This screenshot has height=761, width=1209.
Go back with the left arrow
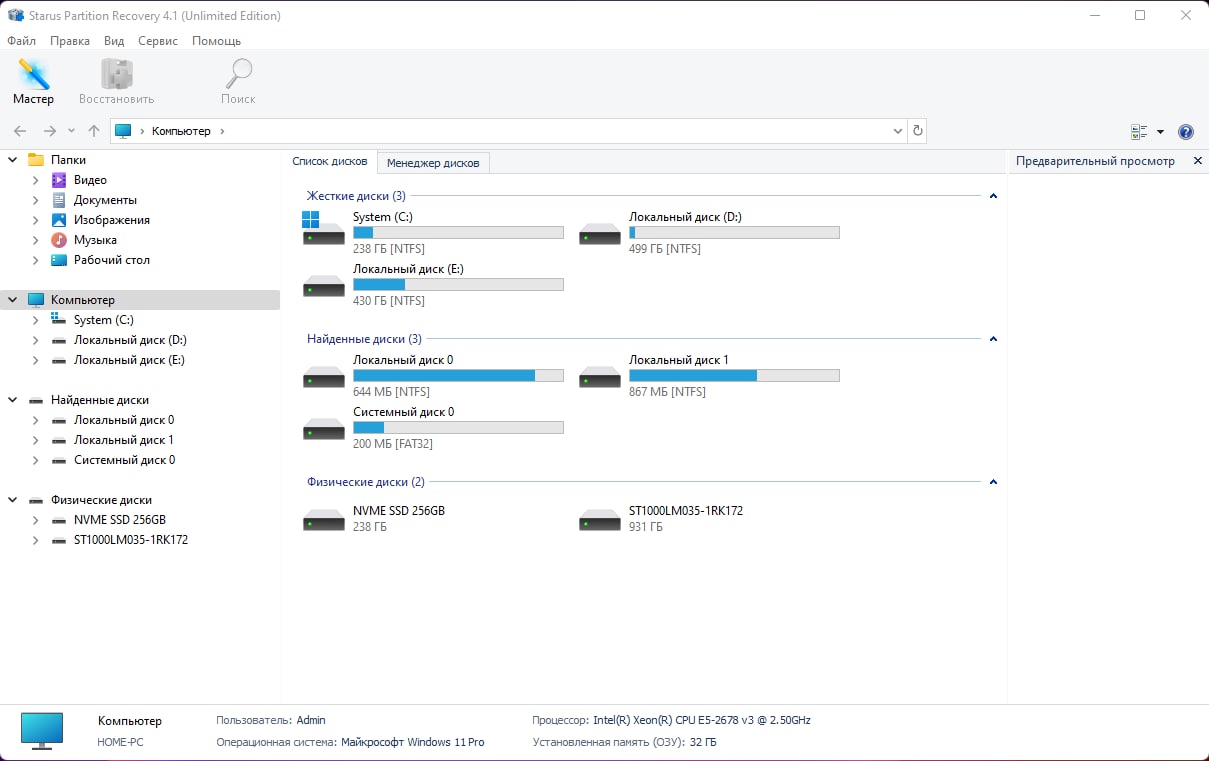point(20,131)
